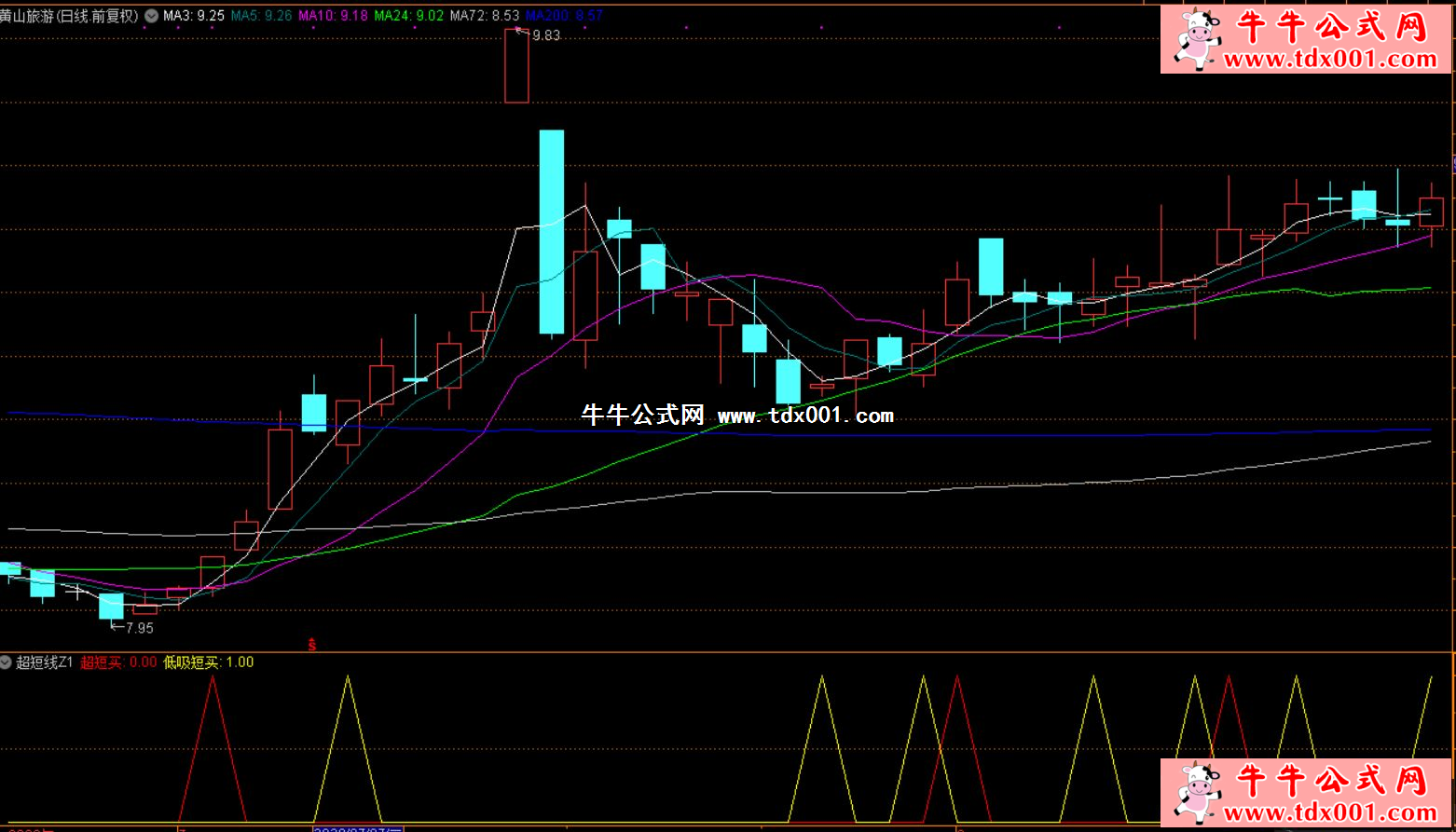Select the MA3: 9.25 label

point(194,16)
